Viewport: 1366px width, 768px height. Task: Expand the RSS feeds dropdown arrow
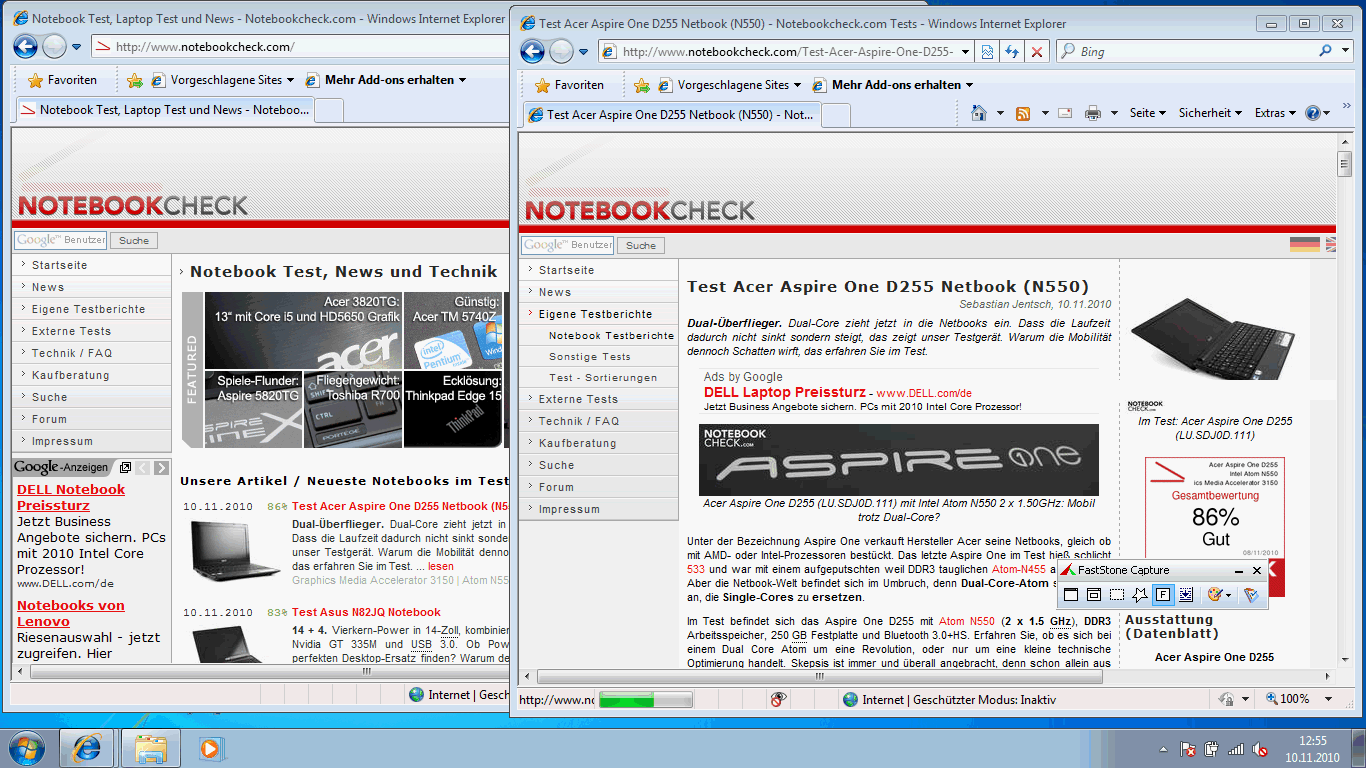click(x=1044, y=113)
